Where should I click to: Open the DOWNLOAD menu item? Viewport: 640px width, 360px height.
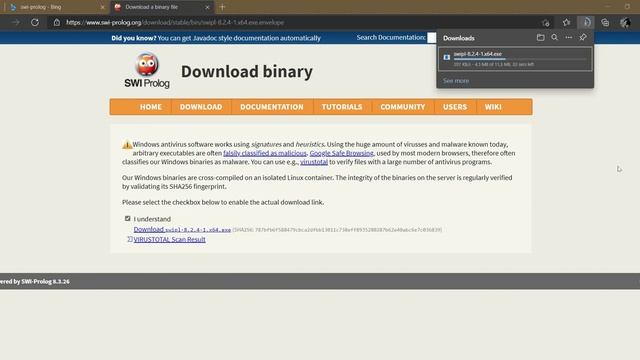pos(201,107)
